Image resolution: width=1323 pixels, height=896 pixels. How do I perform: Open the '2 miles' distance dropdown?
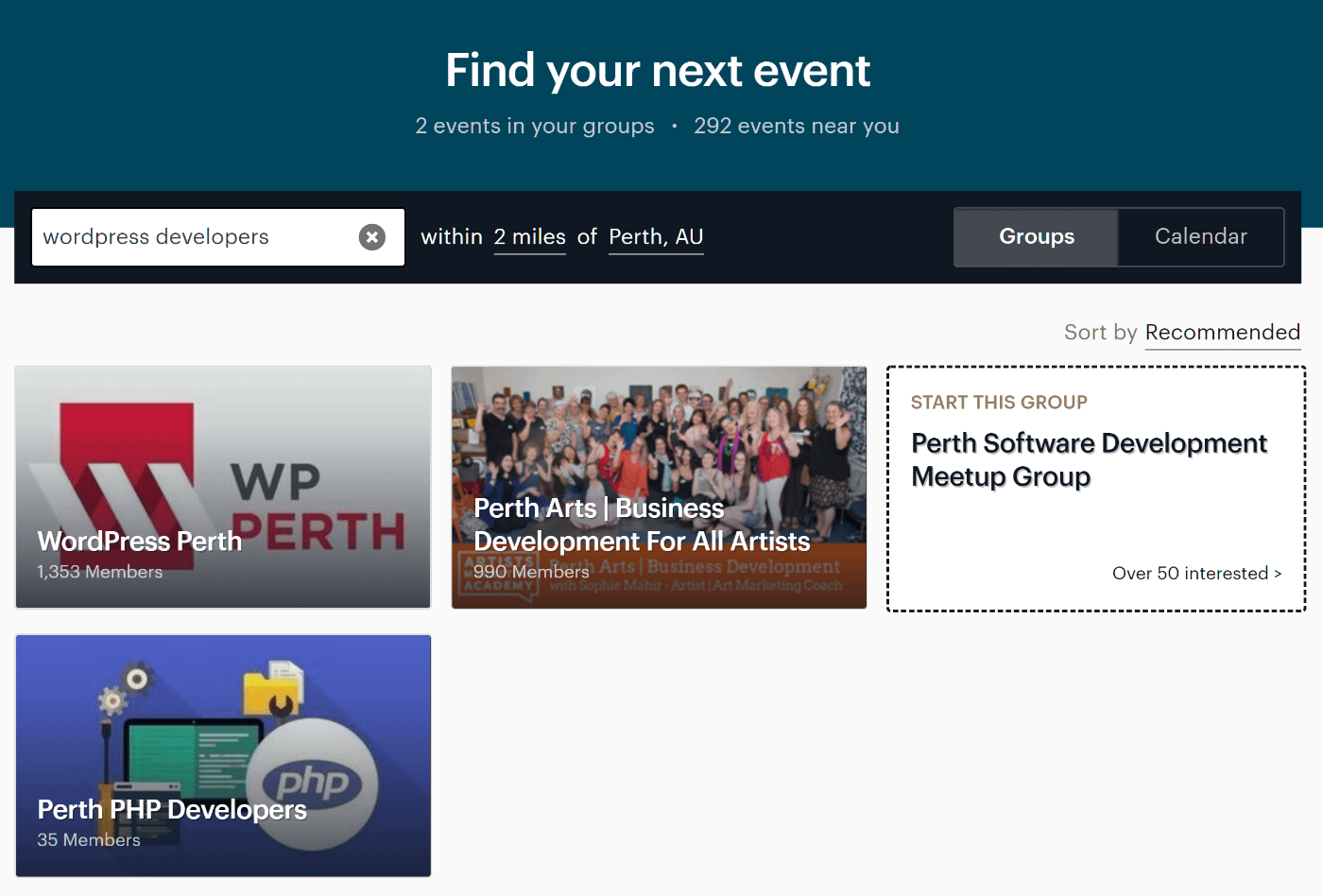point(529,237)
